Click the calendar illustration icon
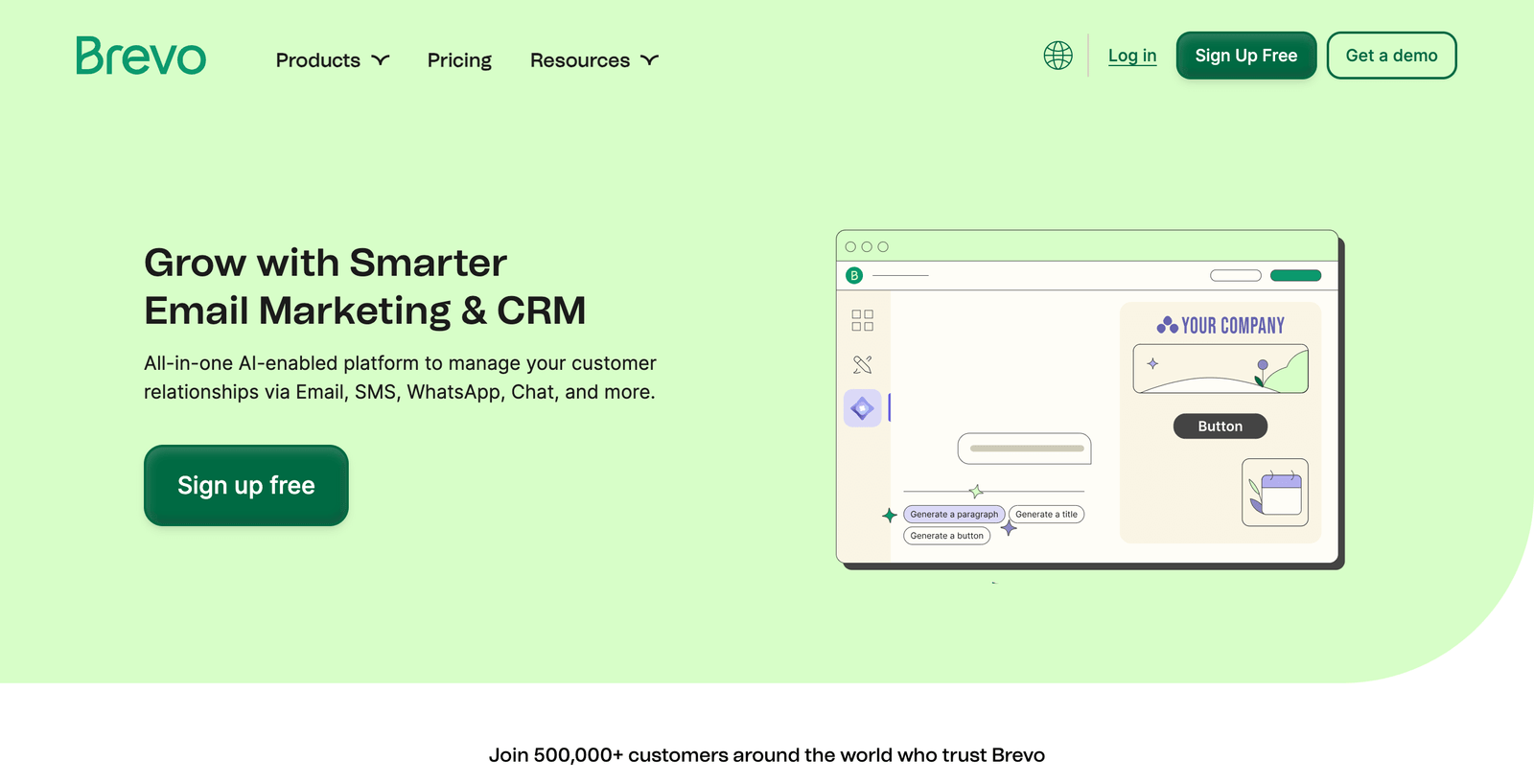 (1275, 493)
